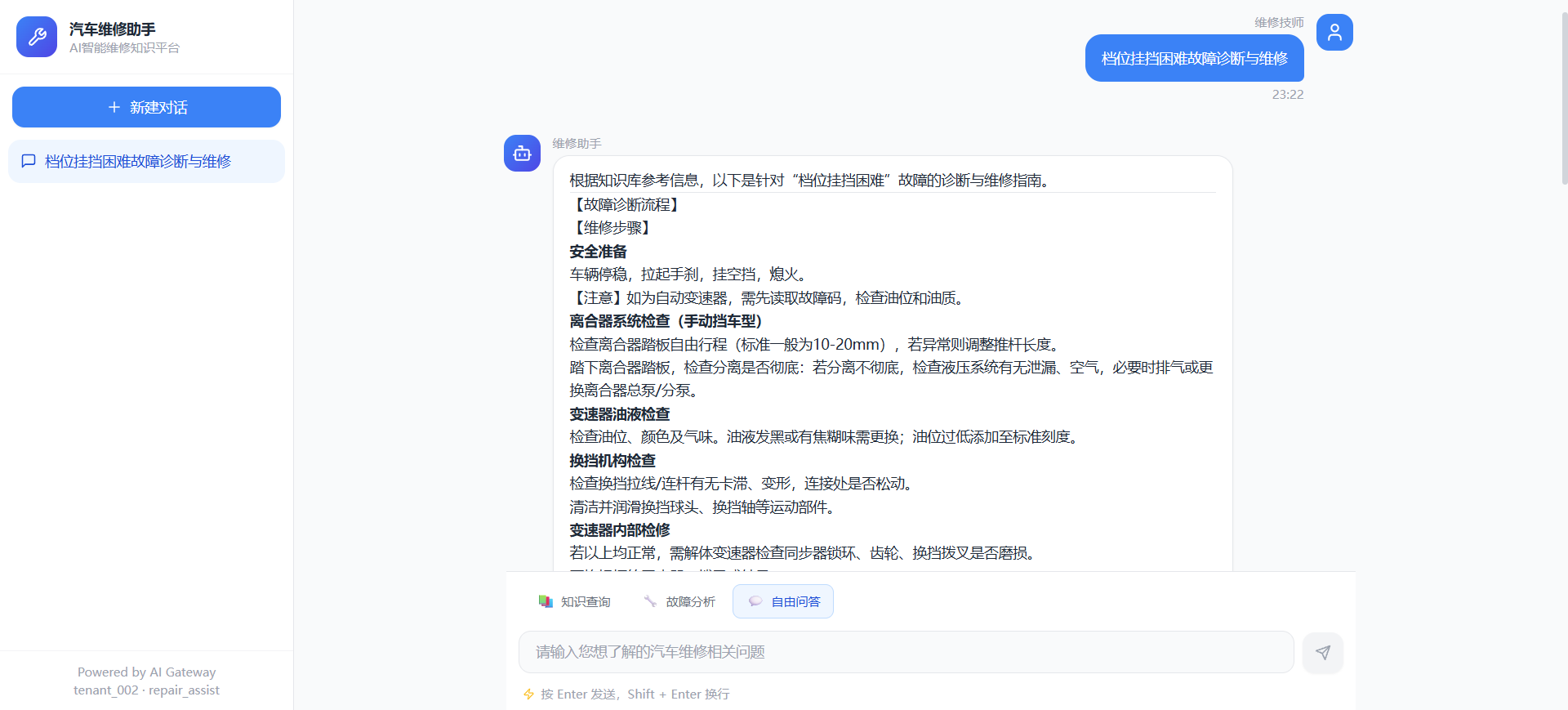
Task: Click the 汽车维修助手 title text
Action: (113, 29)
